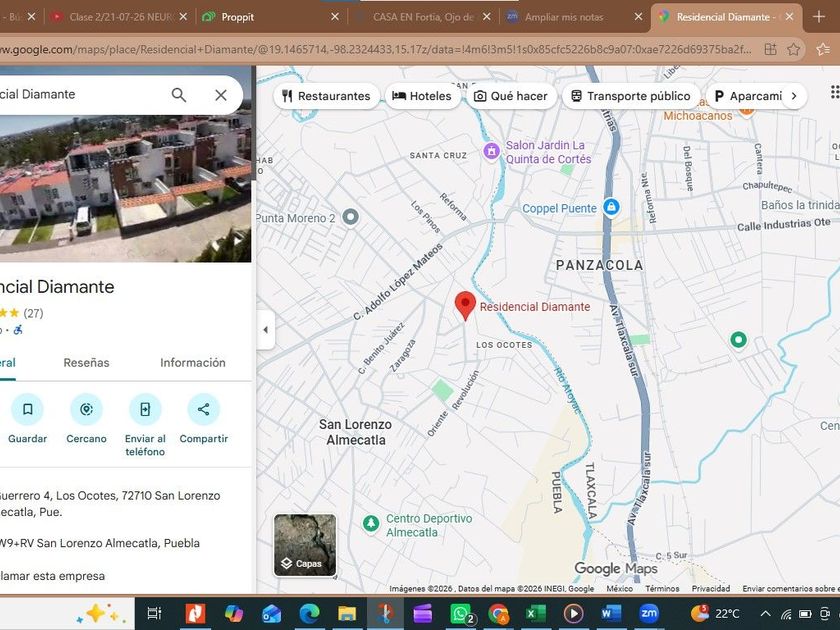Screen dimensions: 840x630
Task: Click the browser address bar URL
Action: click(375, 50)
